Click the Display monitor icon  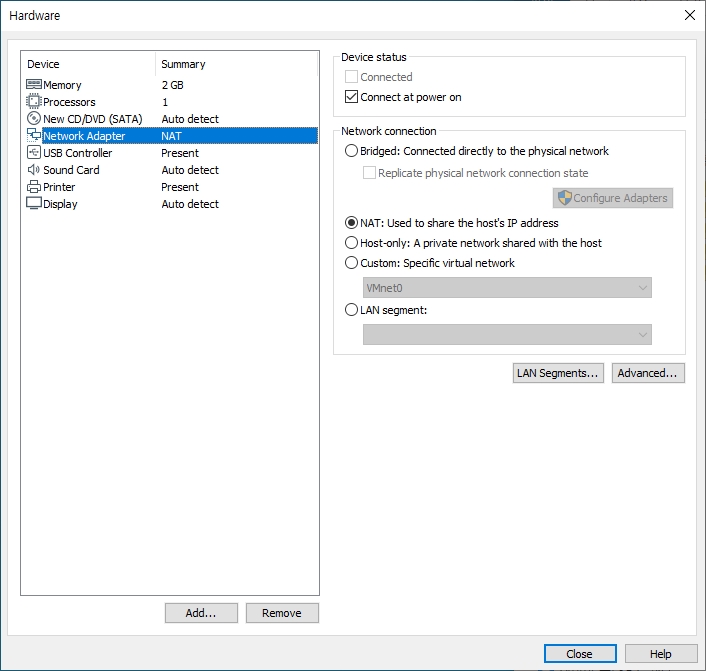point(34,204)
